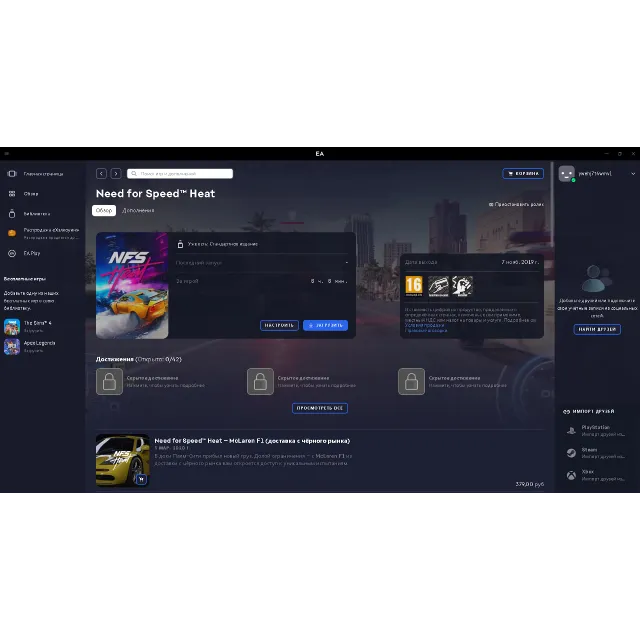
Task: Click the cart badge on the McLaren F1 thumbnail
Action: tap(141, 479)
